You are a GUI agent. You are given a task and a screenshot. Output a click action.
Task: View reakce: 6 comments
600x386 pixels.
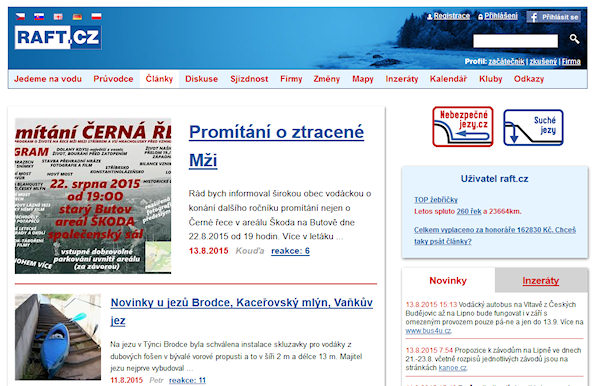point(290,251)
